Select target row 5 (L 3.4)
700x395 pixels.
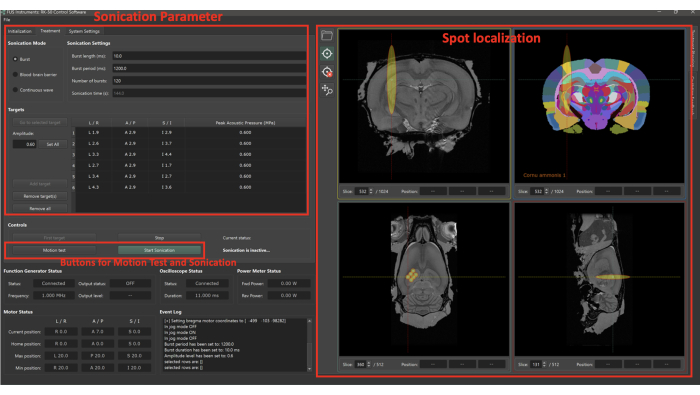[x=191, y=176]
